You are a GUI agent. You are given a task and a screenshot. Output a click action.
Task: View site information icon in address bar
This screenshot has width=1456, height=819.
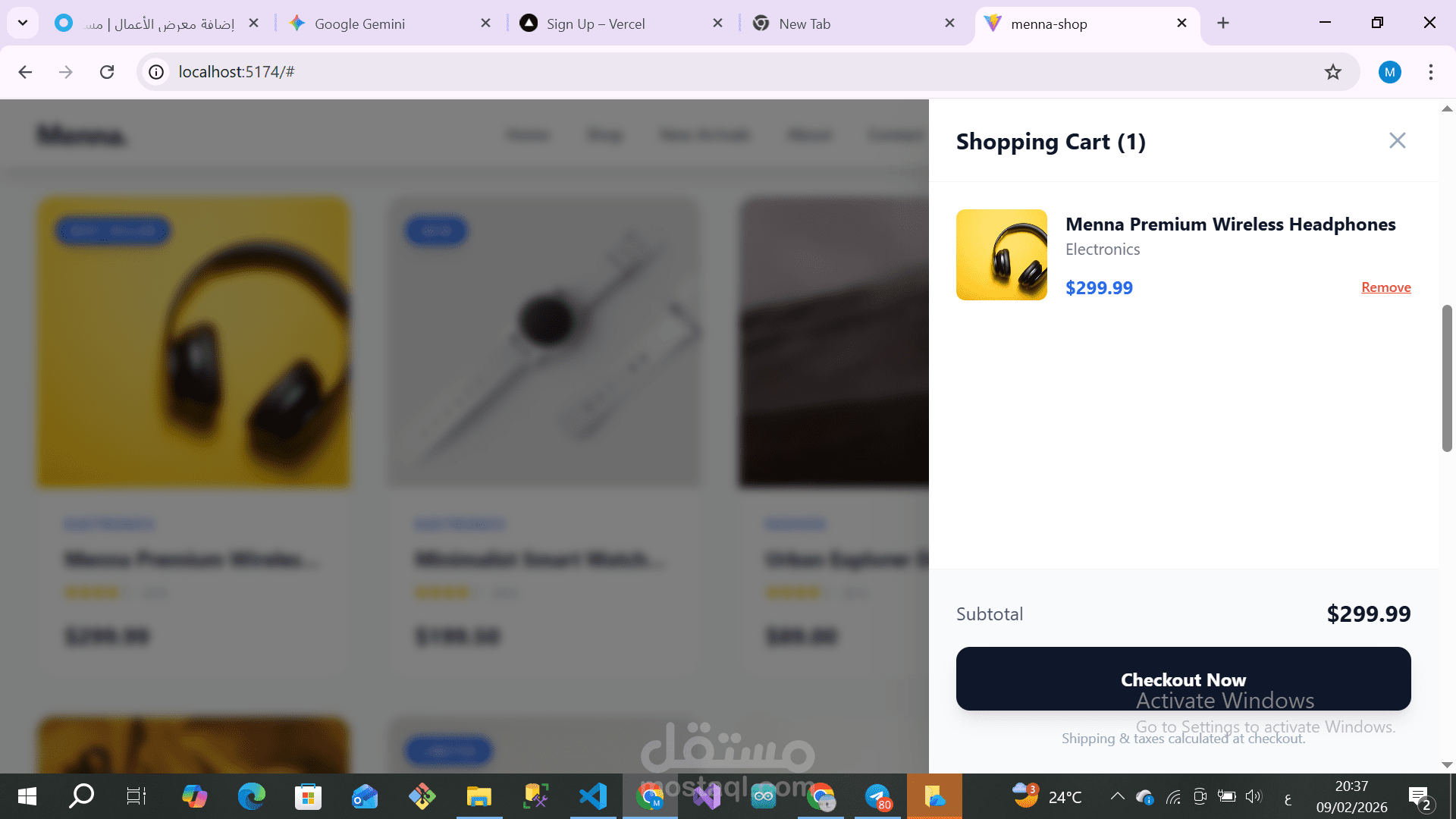click(156, 72)
